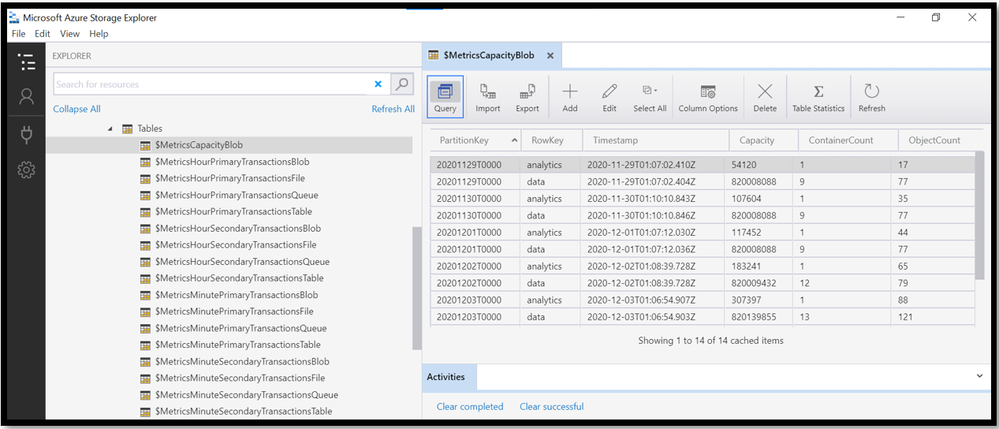Open the Select All dropdown
The image size is (999, 429).
pyautogui.click(x=650, y=97)
